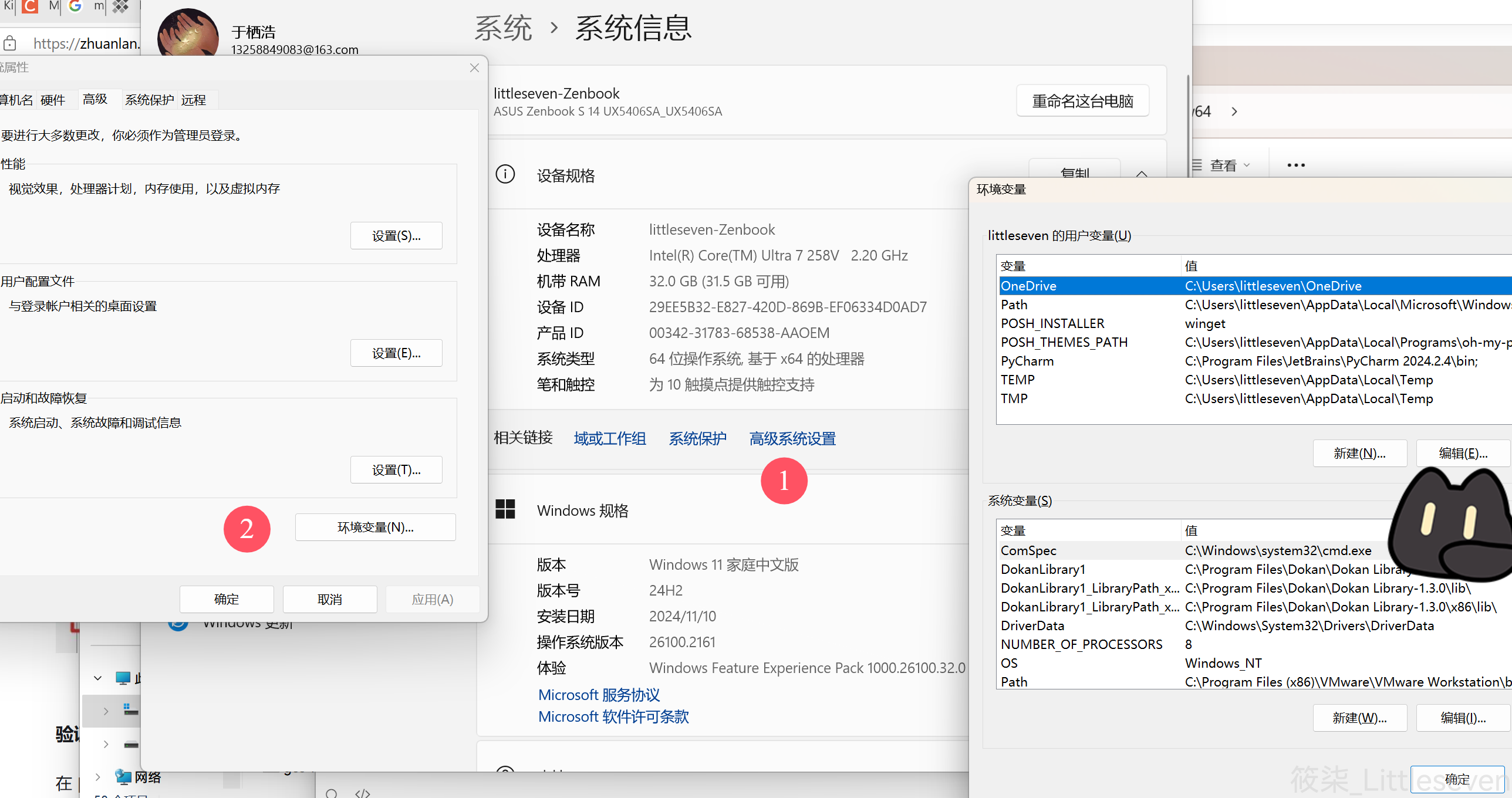Image resolution: width=1512 pixels, height=798 pixels.
Task: Close the System Properties dialog
Action: (474, 68)
